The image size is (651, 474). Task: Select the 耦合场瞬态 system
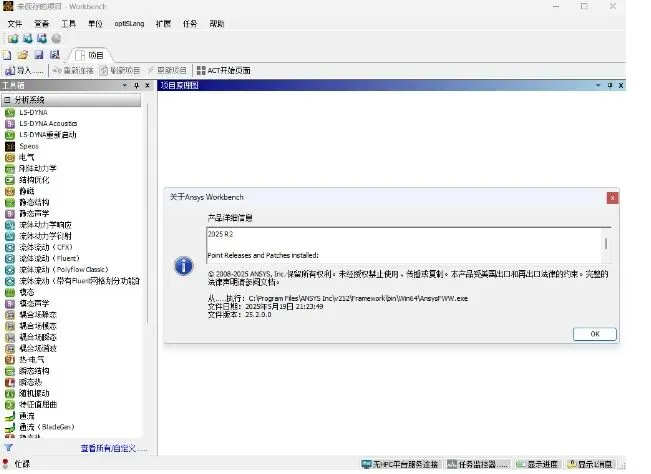point(31,337)
